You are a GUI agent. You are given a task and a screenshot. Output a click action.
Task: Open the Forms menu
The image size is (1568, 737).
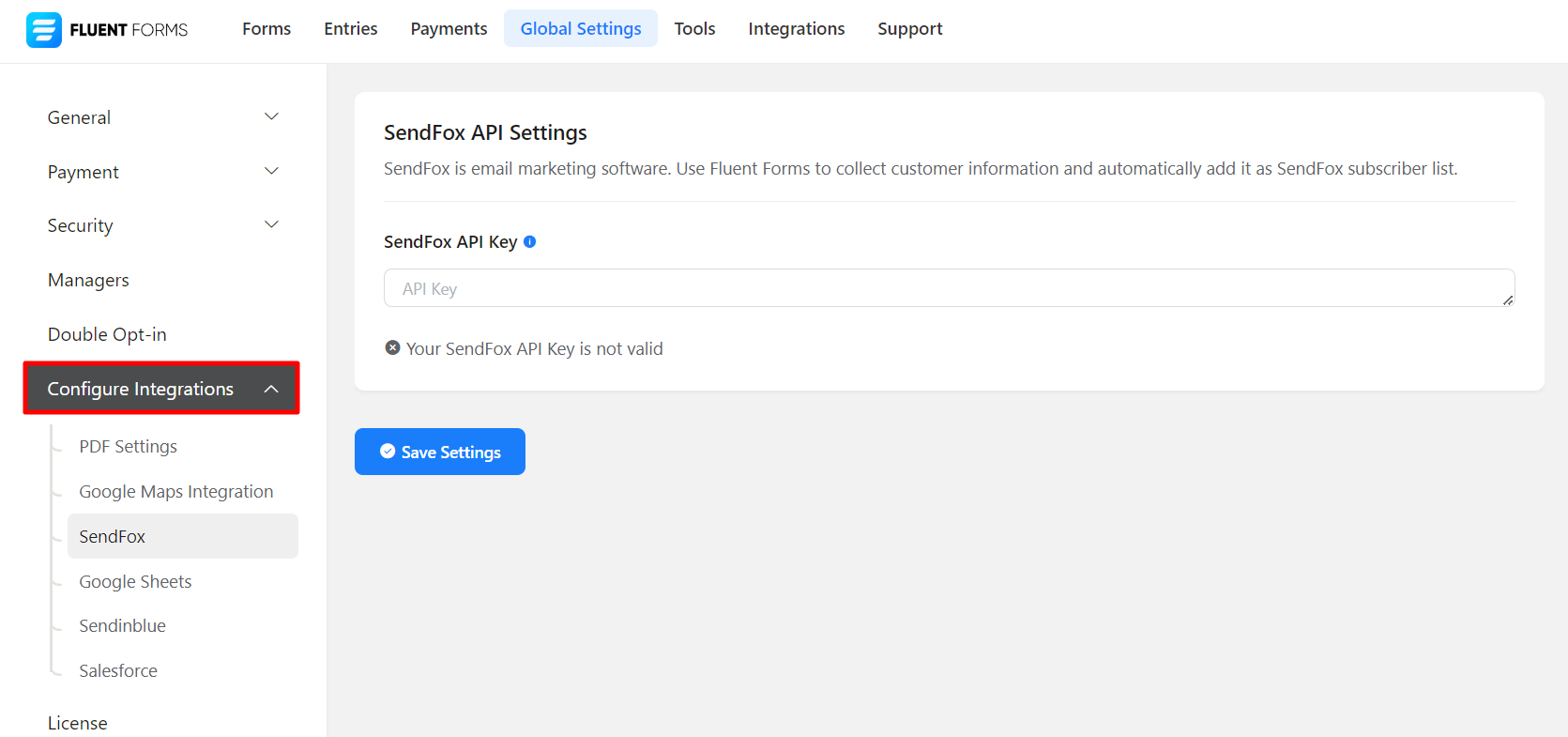[266, 29]
